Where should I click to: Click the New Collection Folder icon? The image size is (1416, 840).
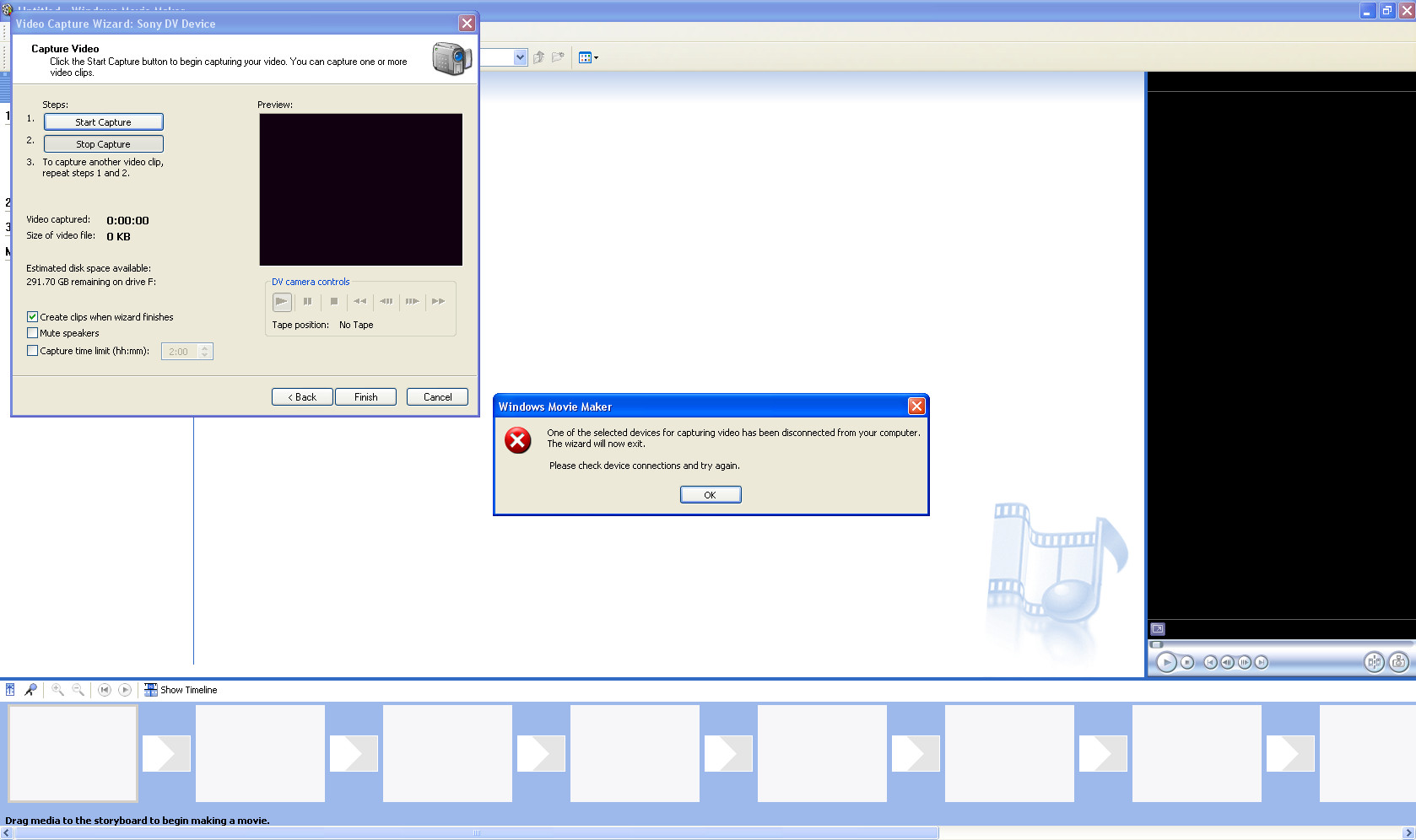coord(558,57)
